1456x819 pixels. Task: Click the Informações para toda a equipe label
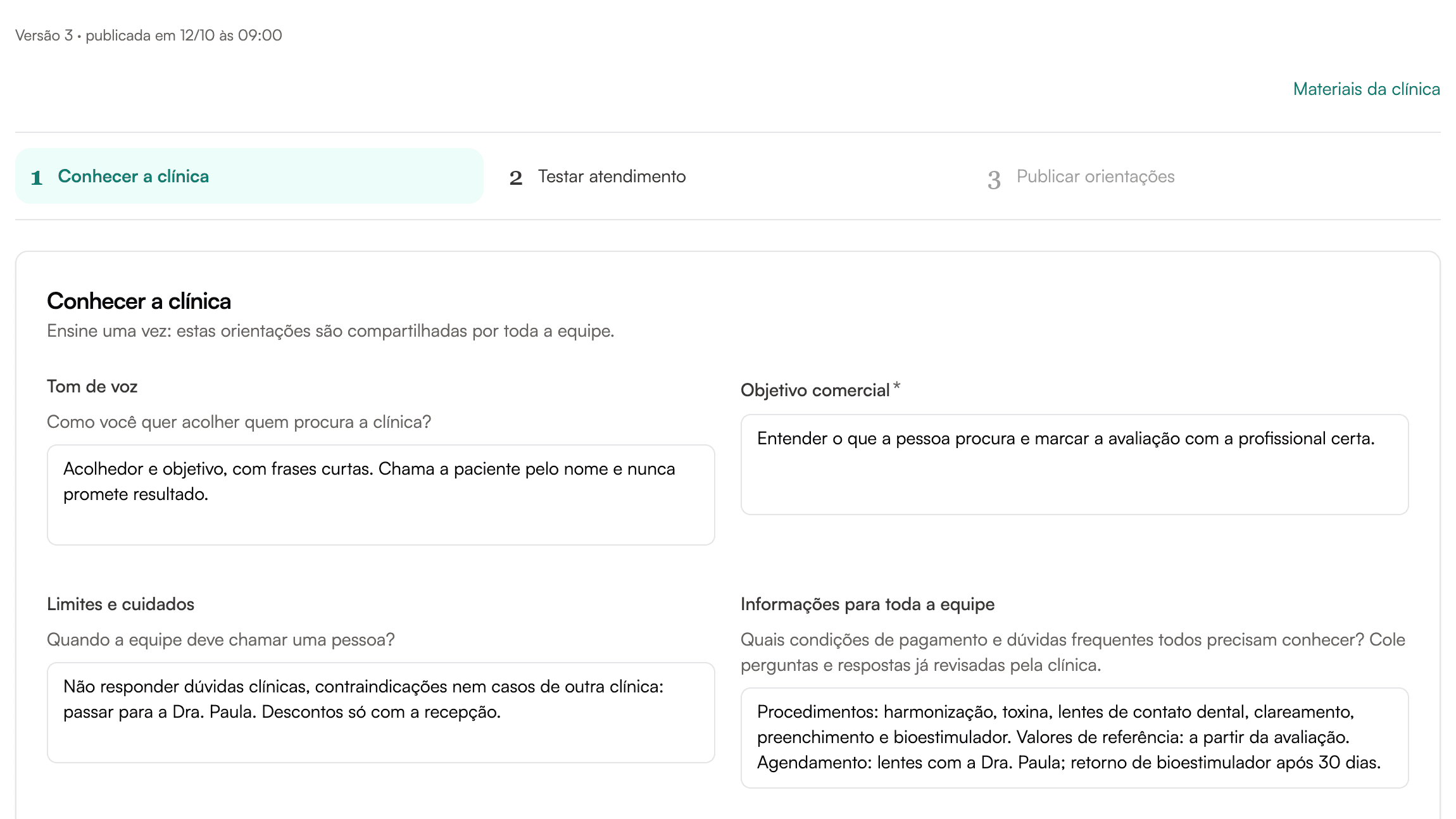point(867,604)
